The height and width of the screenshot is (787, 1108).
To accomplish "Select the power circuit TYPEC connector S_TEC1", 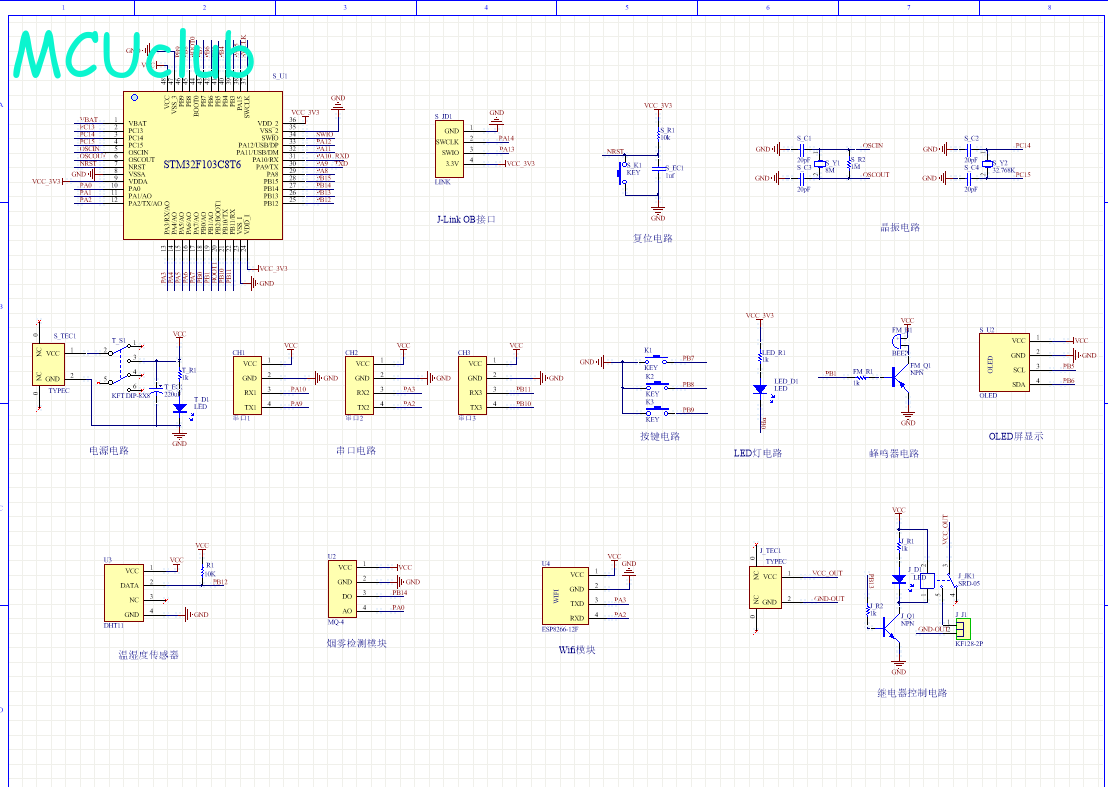I will point(49,366).
